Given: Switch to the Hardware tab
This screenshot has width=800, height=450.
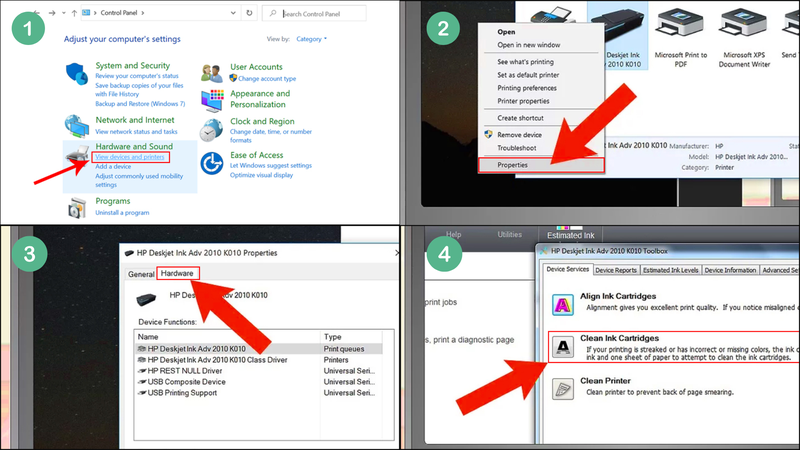Looking at the screenshot, I should pos(177,273).
